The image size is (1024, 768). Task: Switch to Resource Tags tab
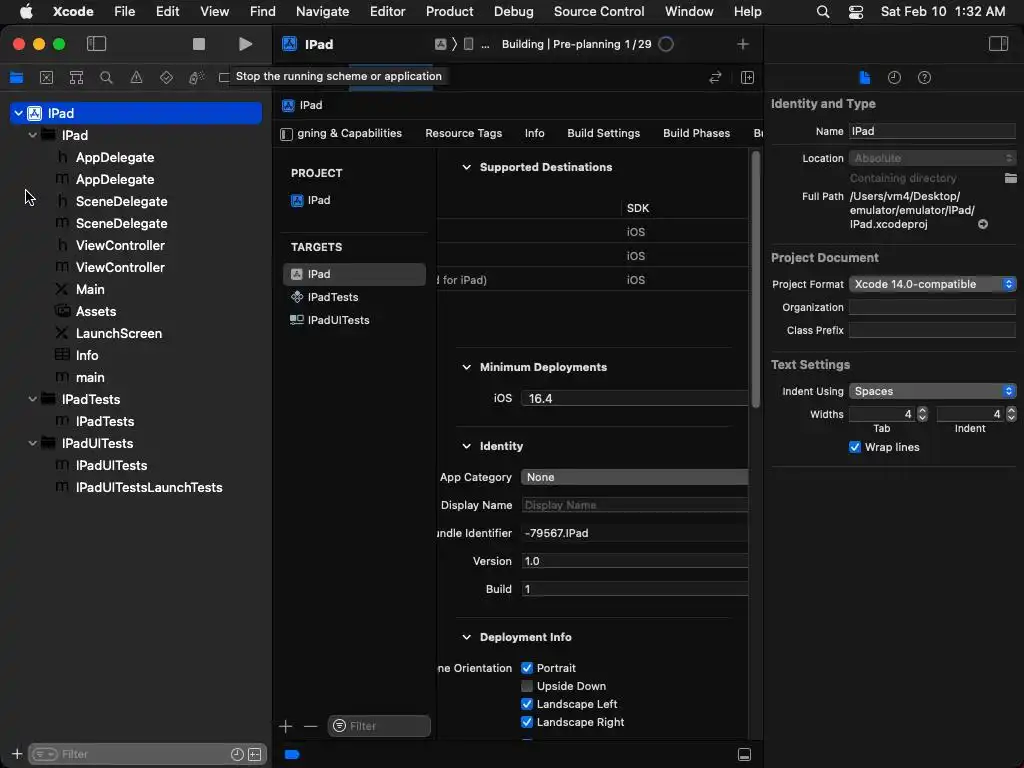[x=464, y=133]
